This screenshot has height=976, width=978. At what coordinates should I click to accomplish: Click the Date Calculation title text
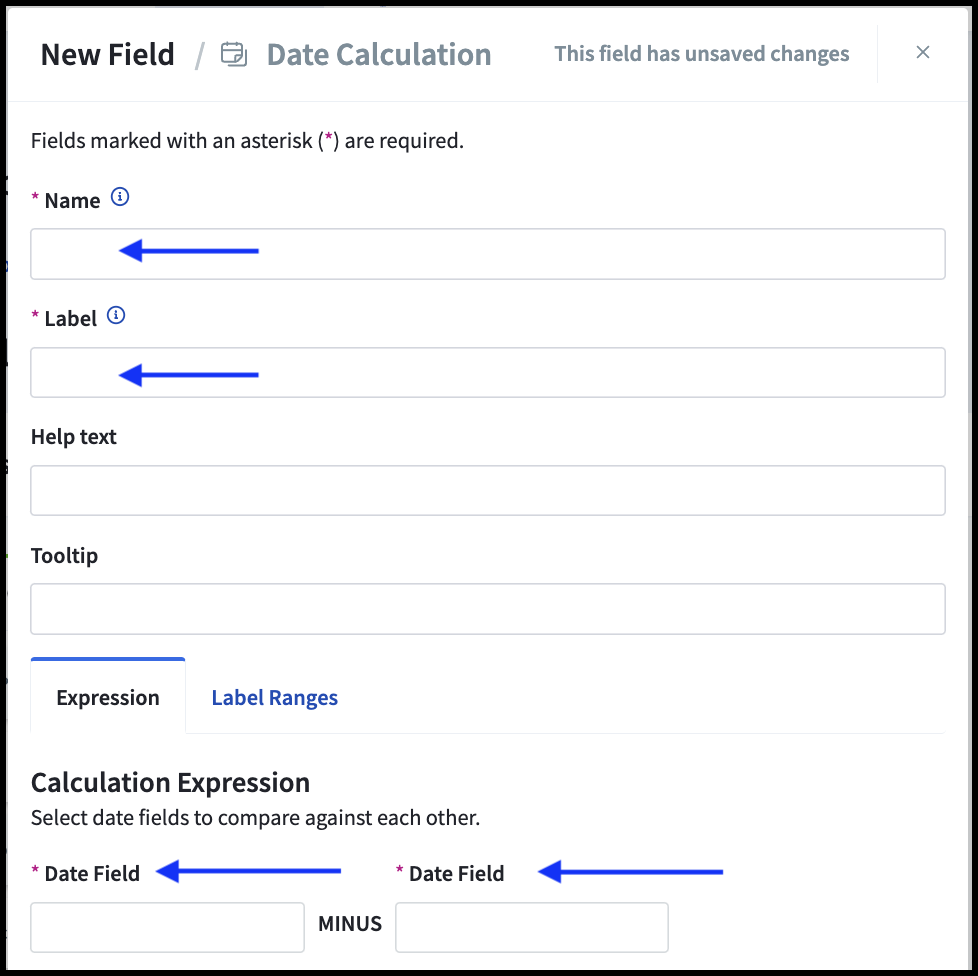point(379,54)
